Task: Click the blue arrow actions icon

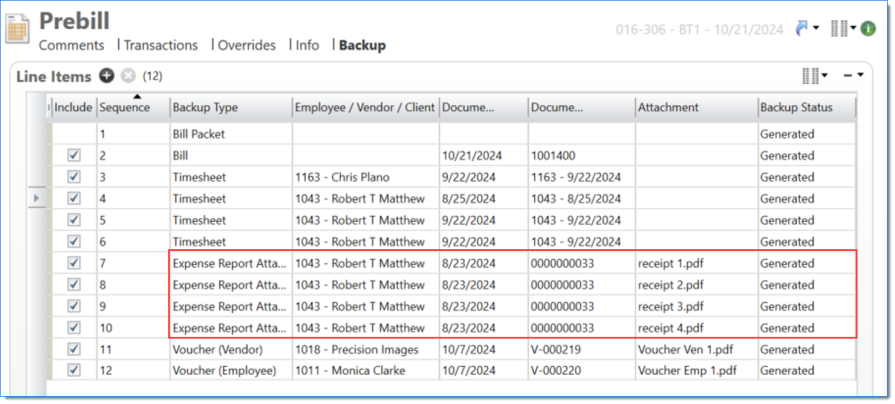Action: pyautogui.click(x=802, y=28)
